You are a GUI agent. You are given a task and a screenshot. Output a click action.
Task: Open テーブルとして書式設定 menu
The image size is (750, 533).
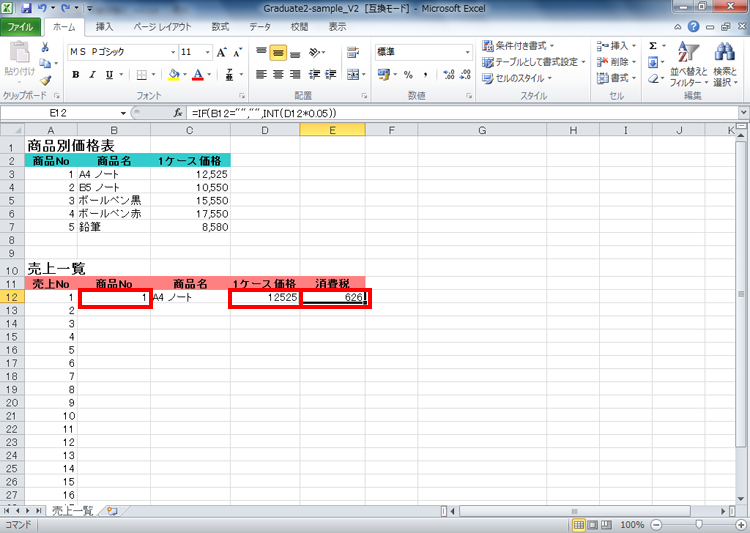pyautogui.click(x=534, y=62)
